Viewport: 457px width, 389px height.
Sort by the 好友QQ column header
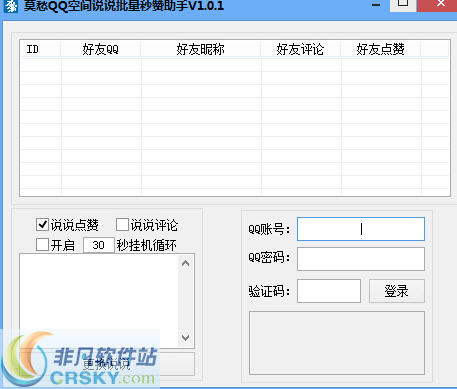point(101,49)
